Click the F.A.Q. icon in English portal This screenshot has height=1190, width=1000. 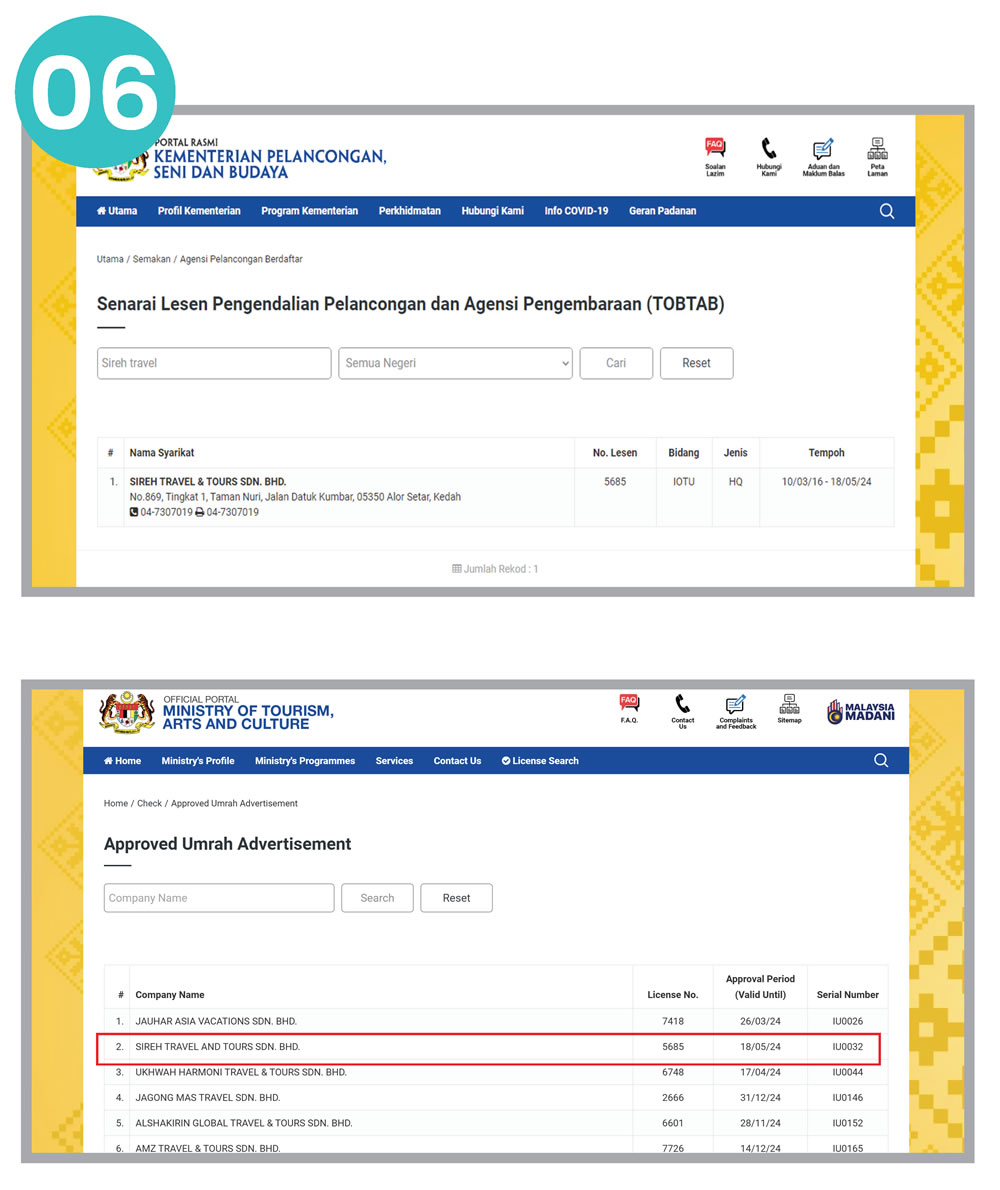[629, 704]
